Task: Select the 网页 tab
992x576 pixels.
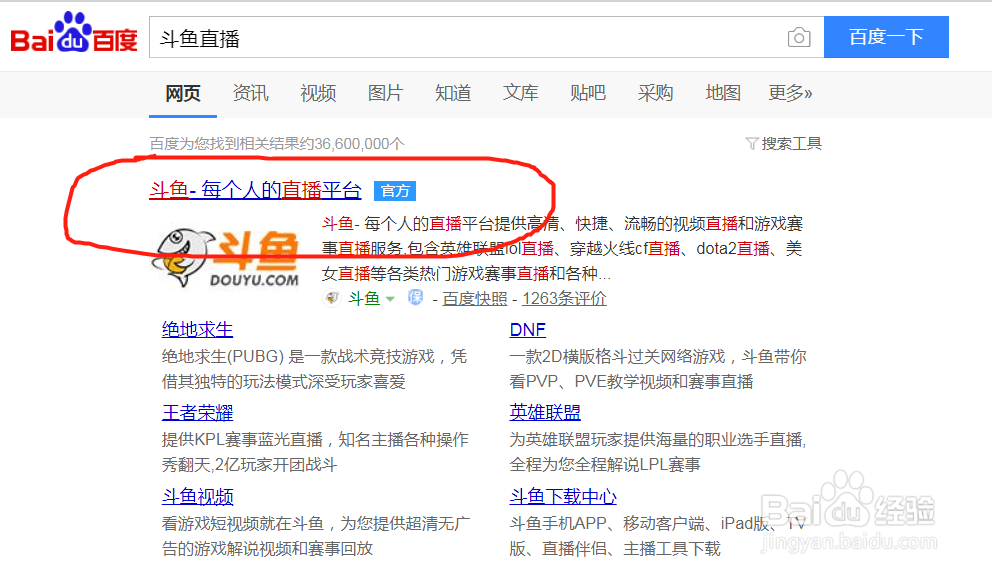Action: tap(183, 94)
